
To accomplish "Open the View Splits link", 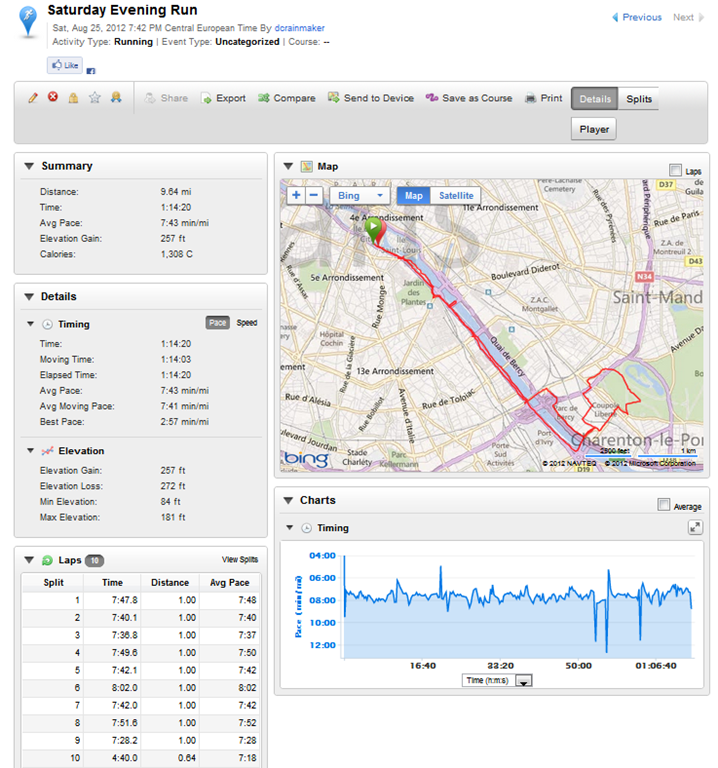I will 239,560.
